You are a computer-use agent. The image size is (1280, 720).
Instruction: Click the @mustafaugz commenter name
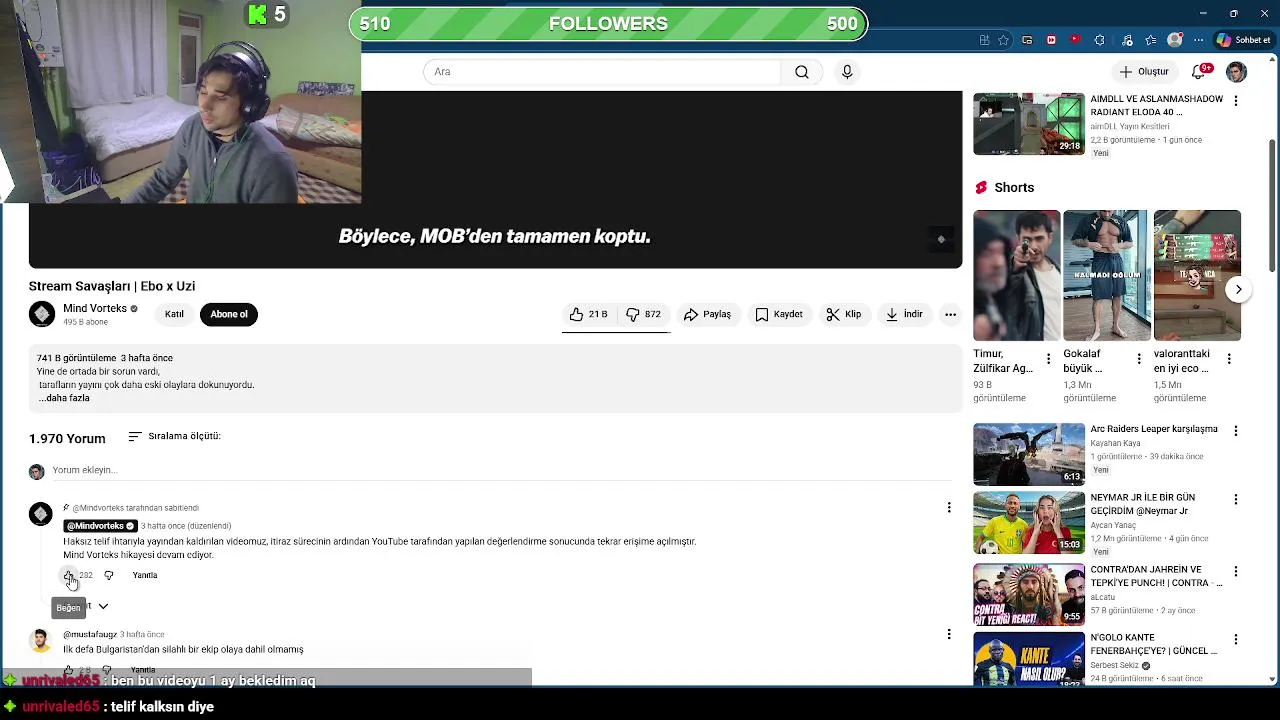90,634
